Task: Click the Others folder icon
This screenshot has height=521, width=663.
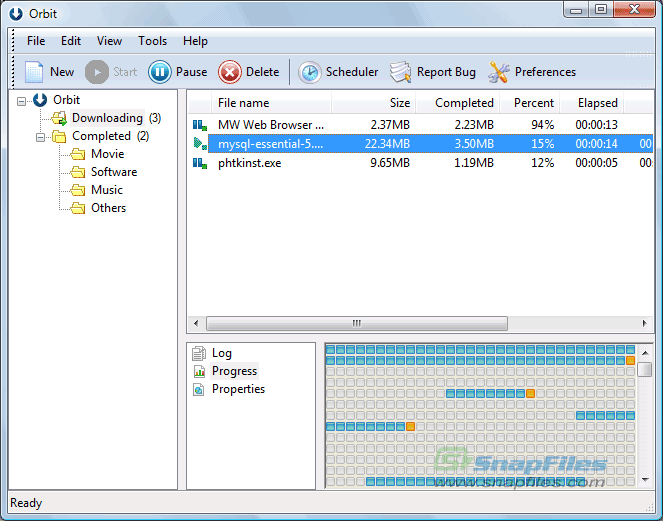Action: pos(78,208)
